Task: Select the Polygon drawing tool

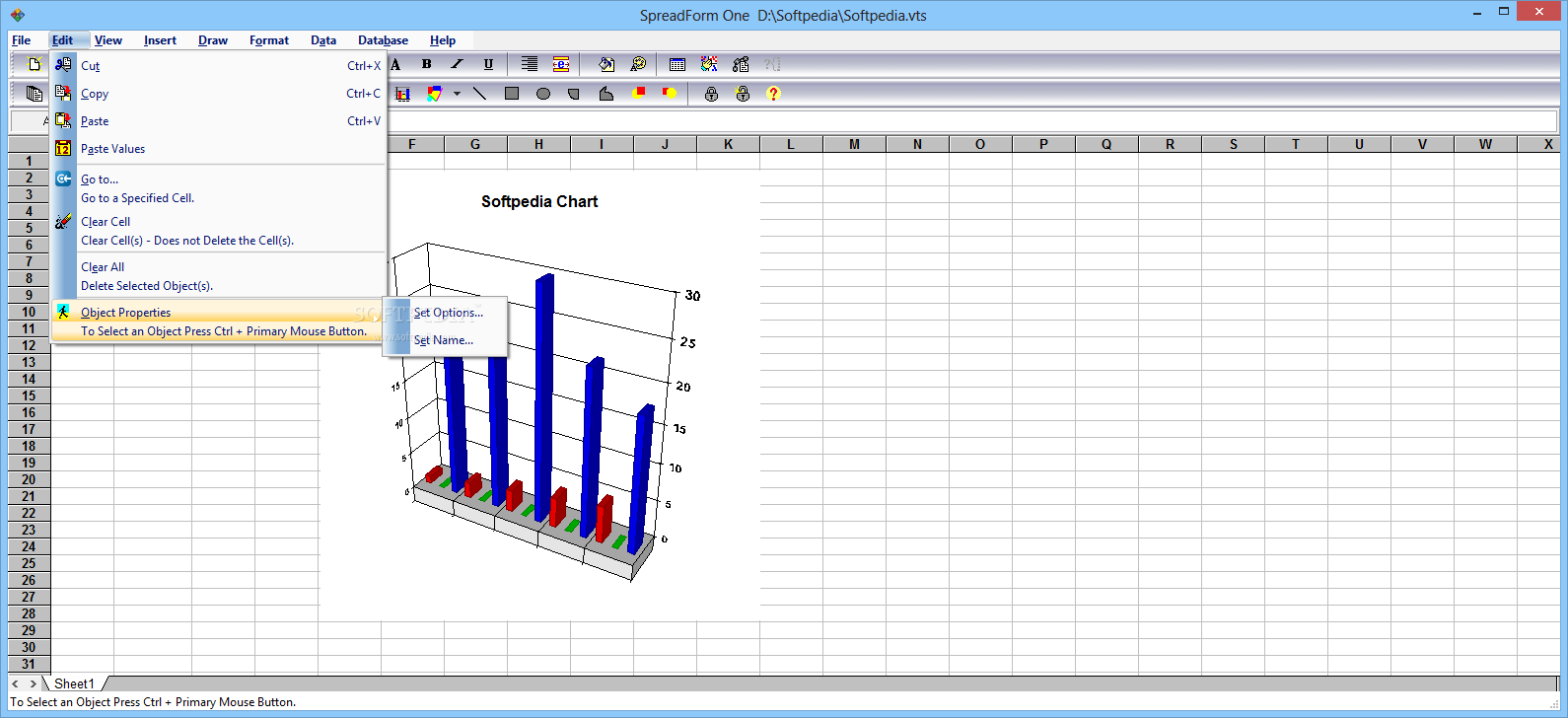Action: [x=606, y=94]
